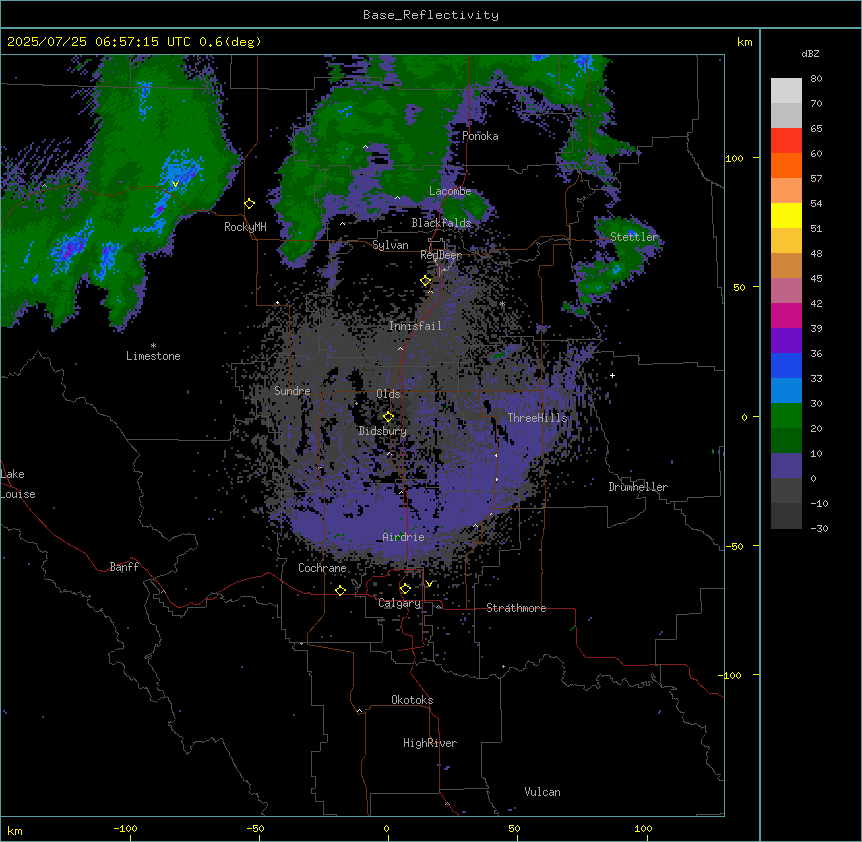The height and width of the screenshot is (842, 862).
Task: Click the dBZ legend heading
Action: tap(810, 53)
